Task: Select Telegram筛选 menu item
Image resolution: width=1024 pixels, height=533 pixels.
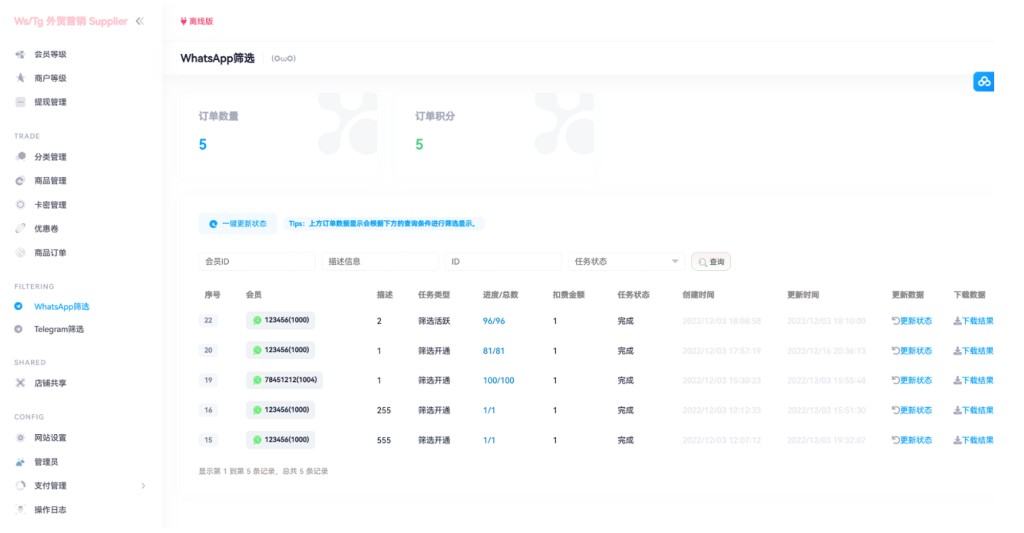Action: pyautogui.click(x=59, y=329)
